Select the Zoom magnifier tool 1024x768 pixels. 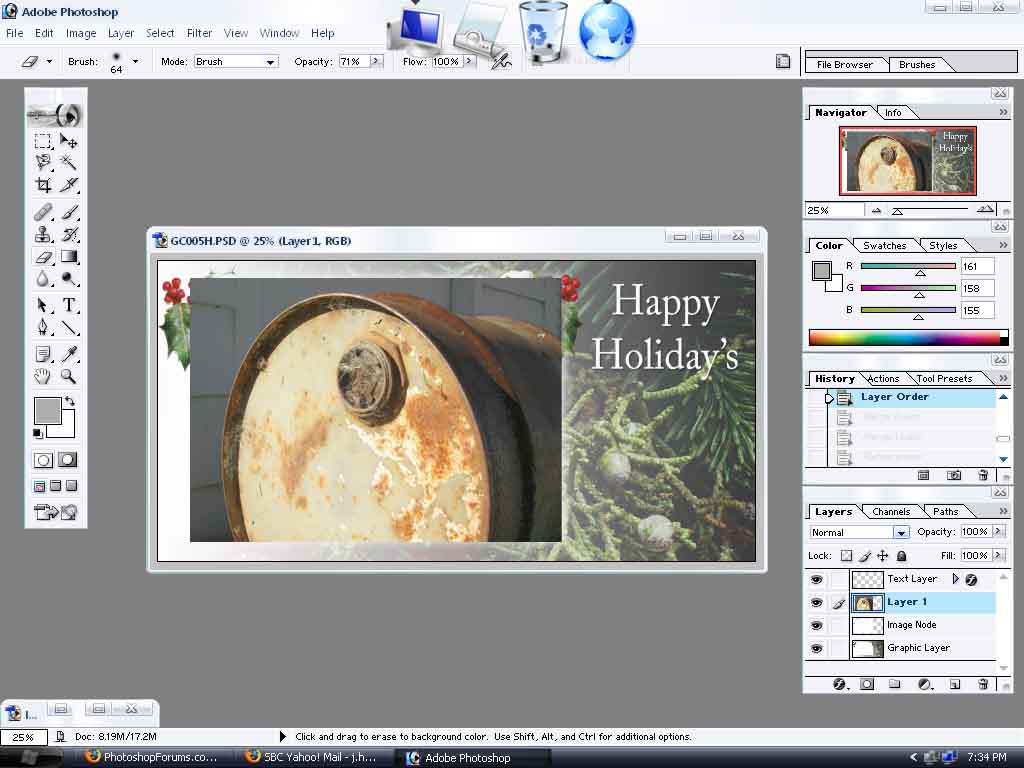[69, 377]
